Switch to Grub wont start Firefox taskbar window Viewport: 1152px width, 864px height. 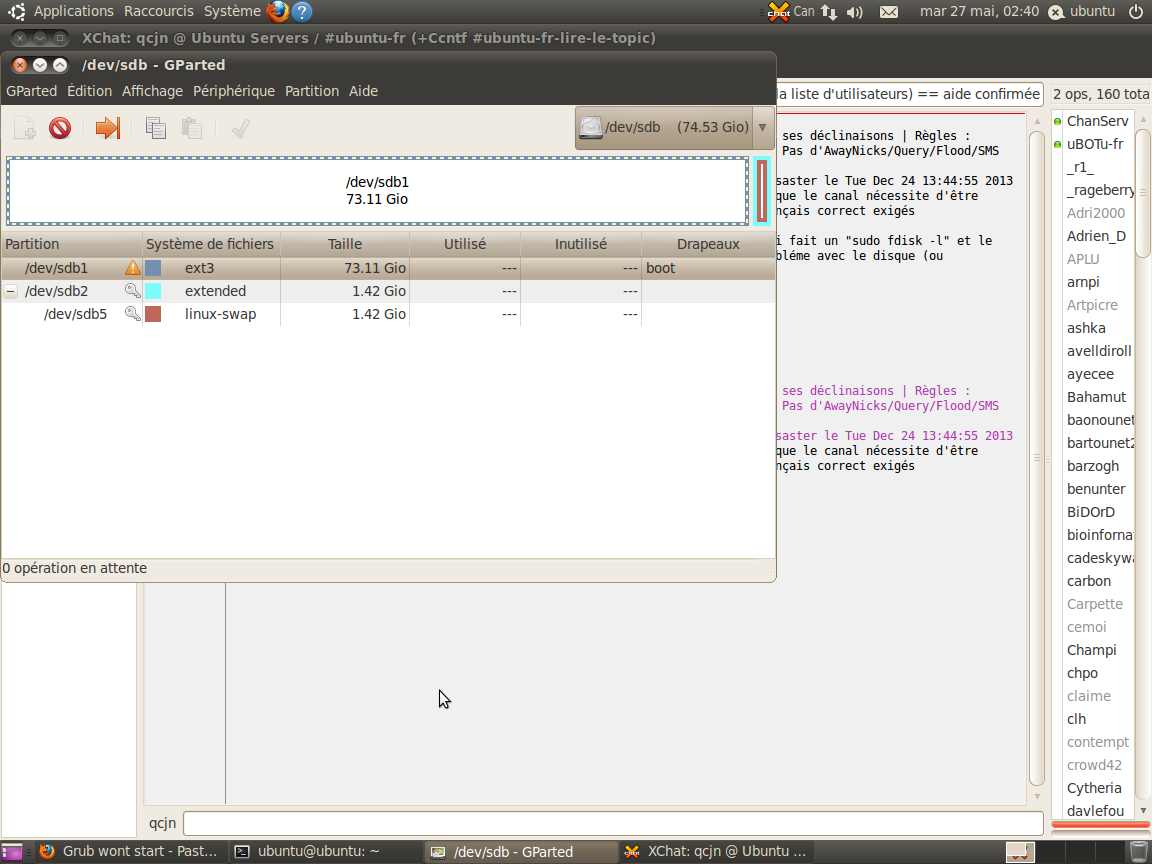[130, 852]
